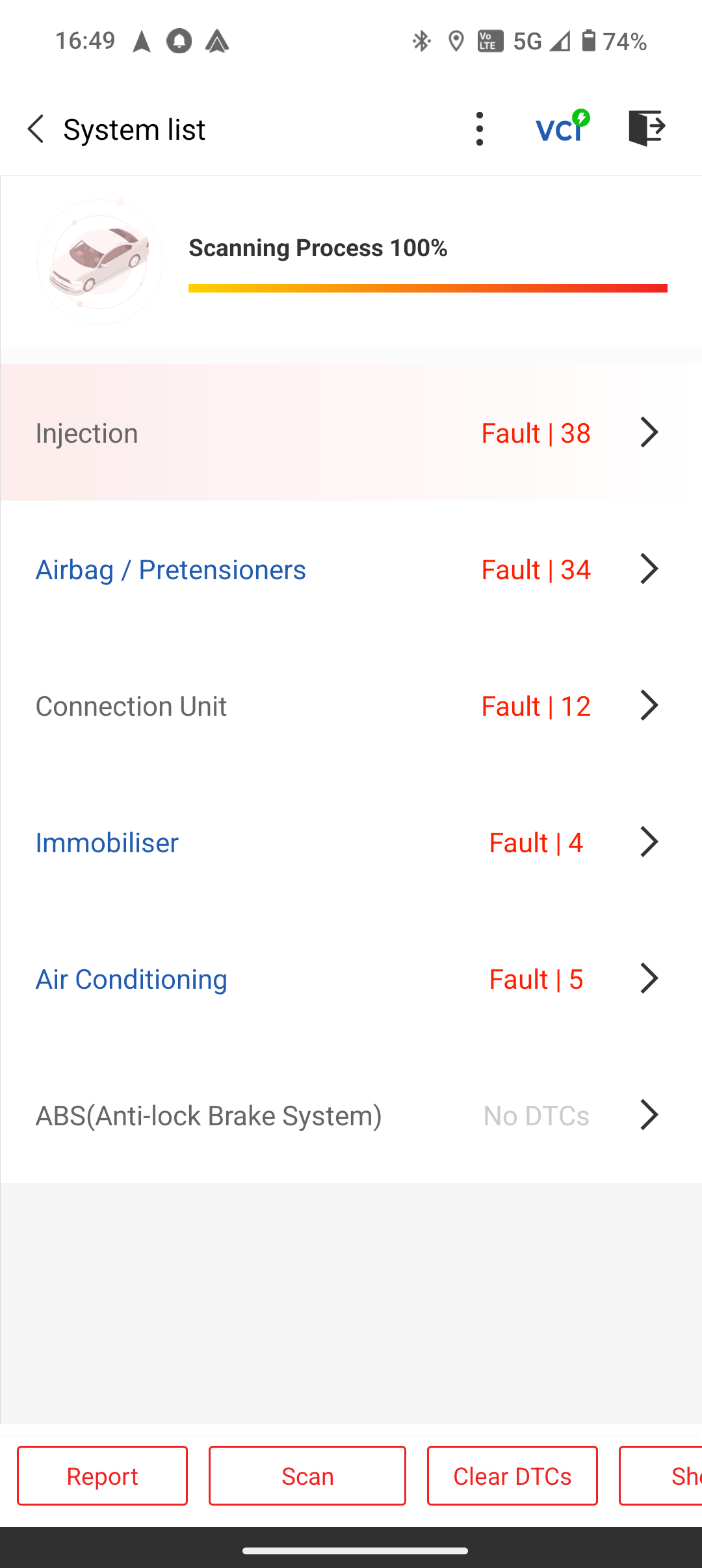Open Air Conditioning chevron arrow

point(649,978)
